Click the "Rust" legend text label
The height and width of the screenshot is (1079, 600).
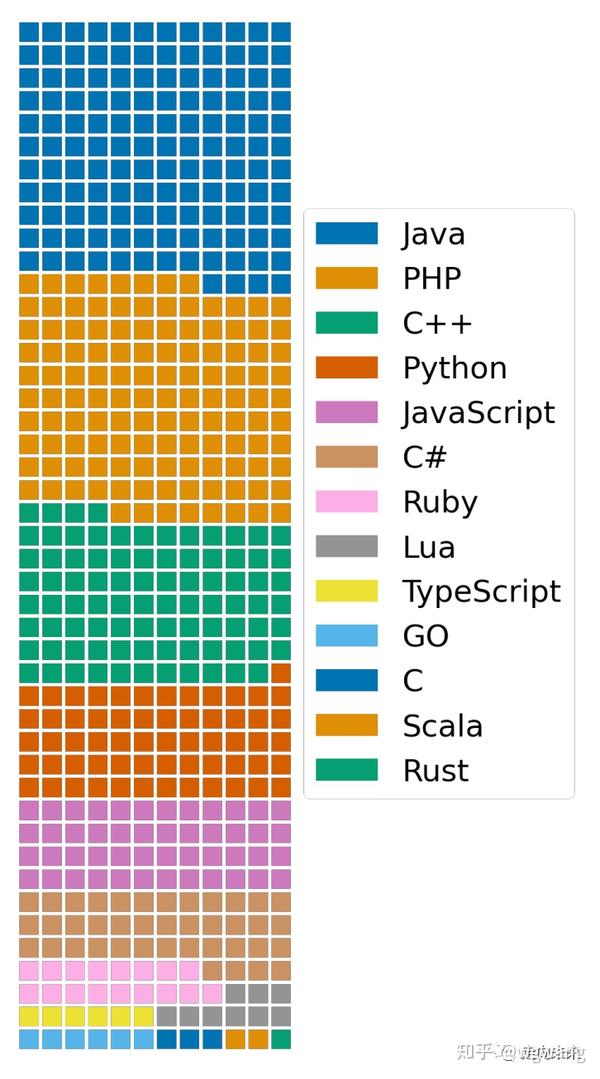point(435,771)
